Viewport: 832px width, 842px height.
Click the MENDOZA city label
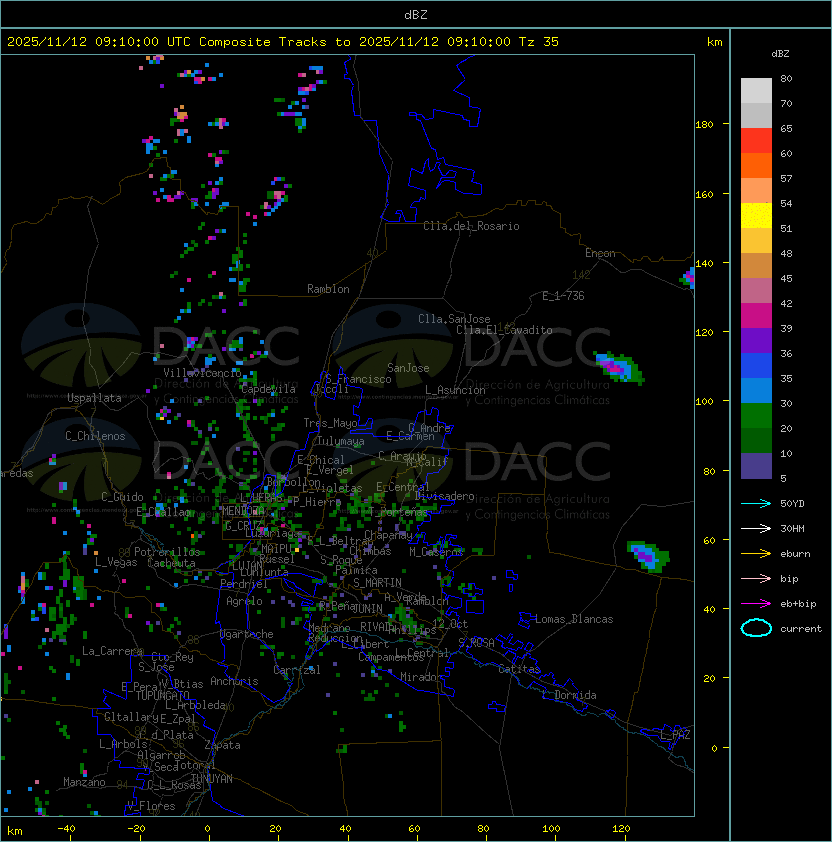pyautogui.click(x=243, y=511)
